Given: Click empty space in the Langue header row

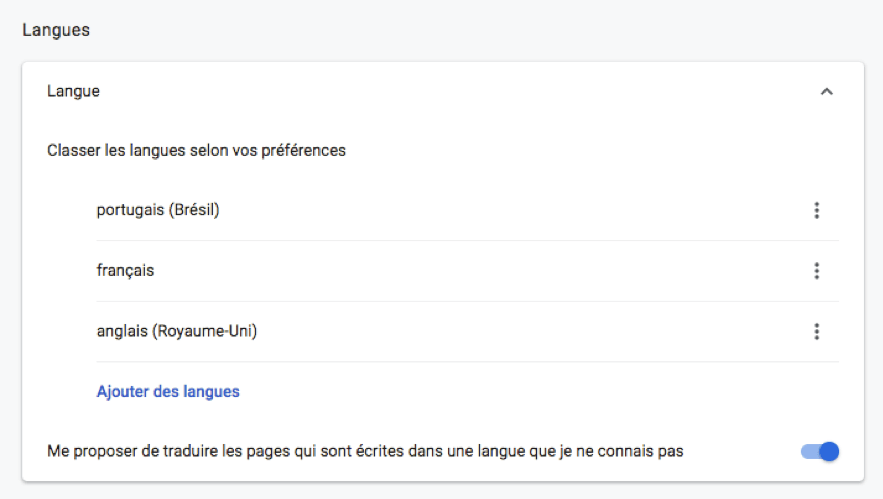Looking at the screenshot, I should (x=450, y=91).
